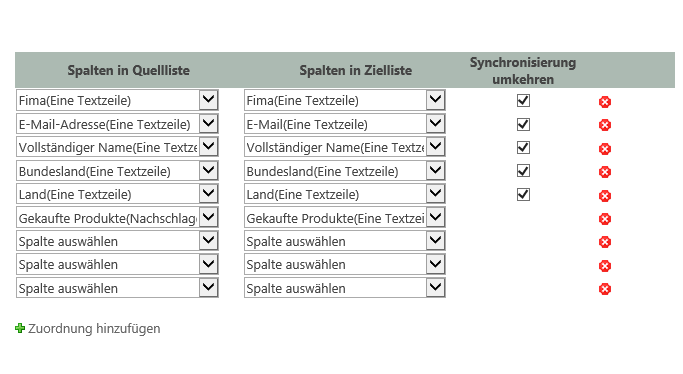Screen dimensions: 683x374
Task: Remove the E-Mail-Adresse mapping via red X
Action: [x=605, y=125]
